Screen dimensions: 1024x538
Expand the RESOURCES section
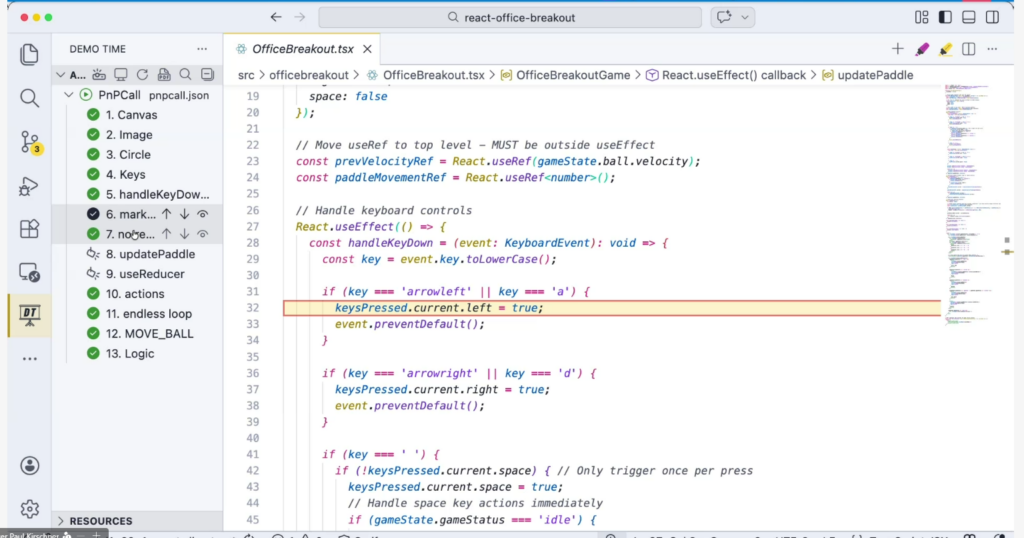62,521
